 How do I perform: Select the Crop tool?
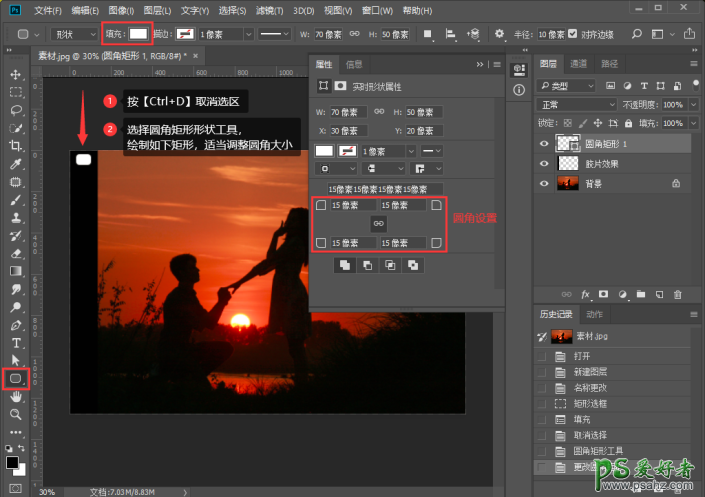pos(16,146)
